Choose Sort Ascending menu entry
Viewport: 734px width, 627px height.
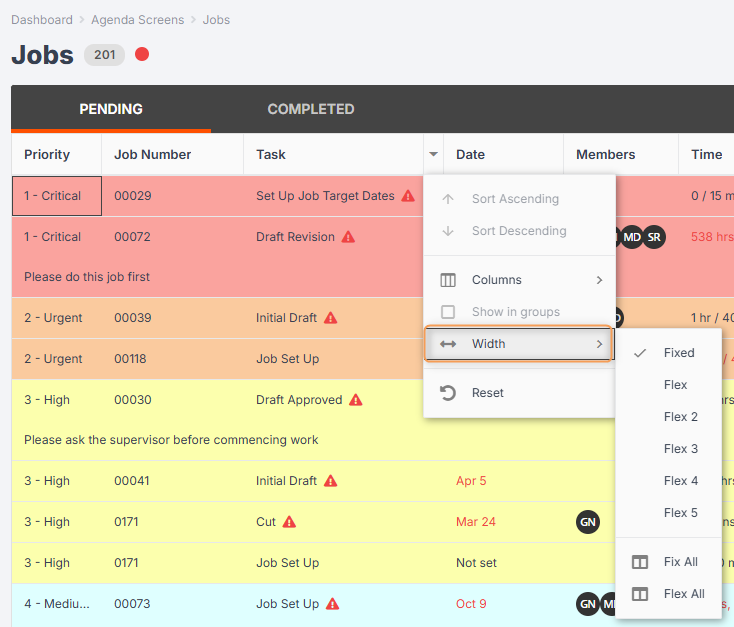click(x=519, y=199)
